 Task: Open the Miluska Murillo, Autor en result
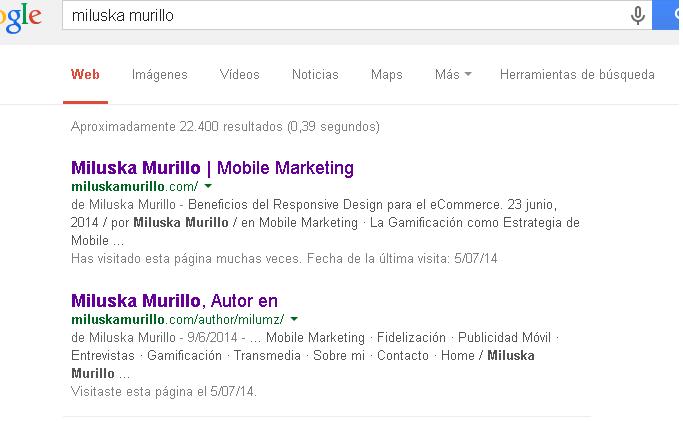[174, 301]
